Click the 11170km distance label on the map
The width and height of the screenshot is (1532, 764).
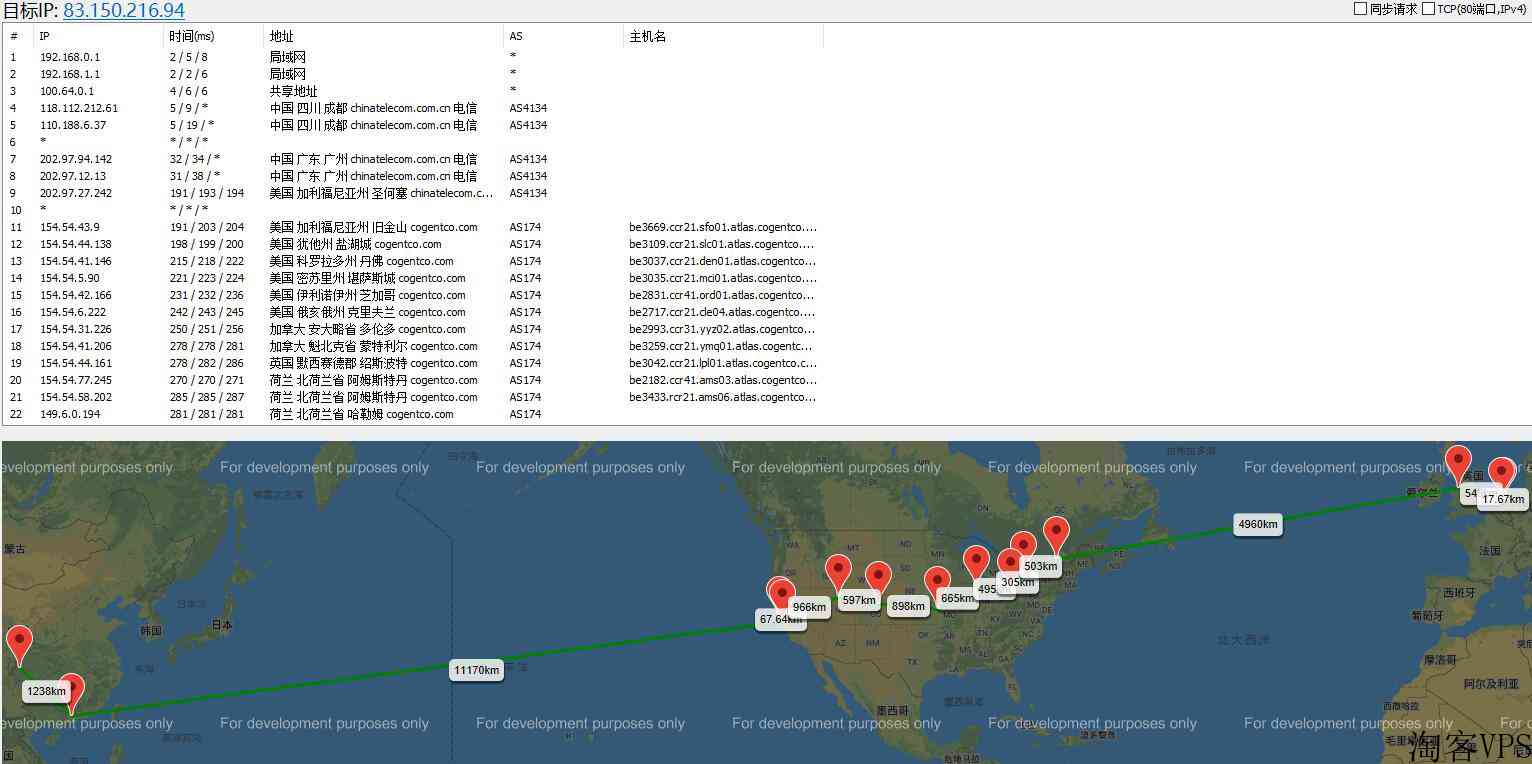476,670
